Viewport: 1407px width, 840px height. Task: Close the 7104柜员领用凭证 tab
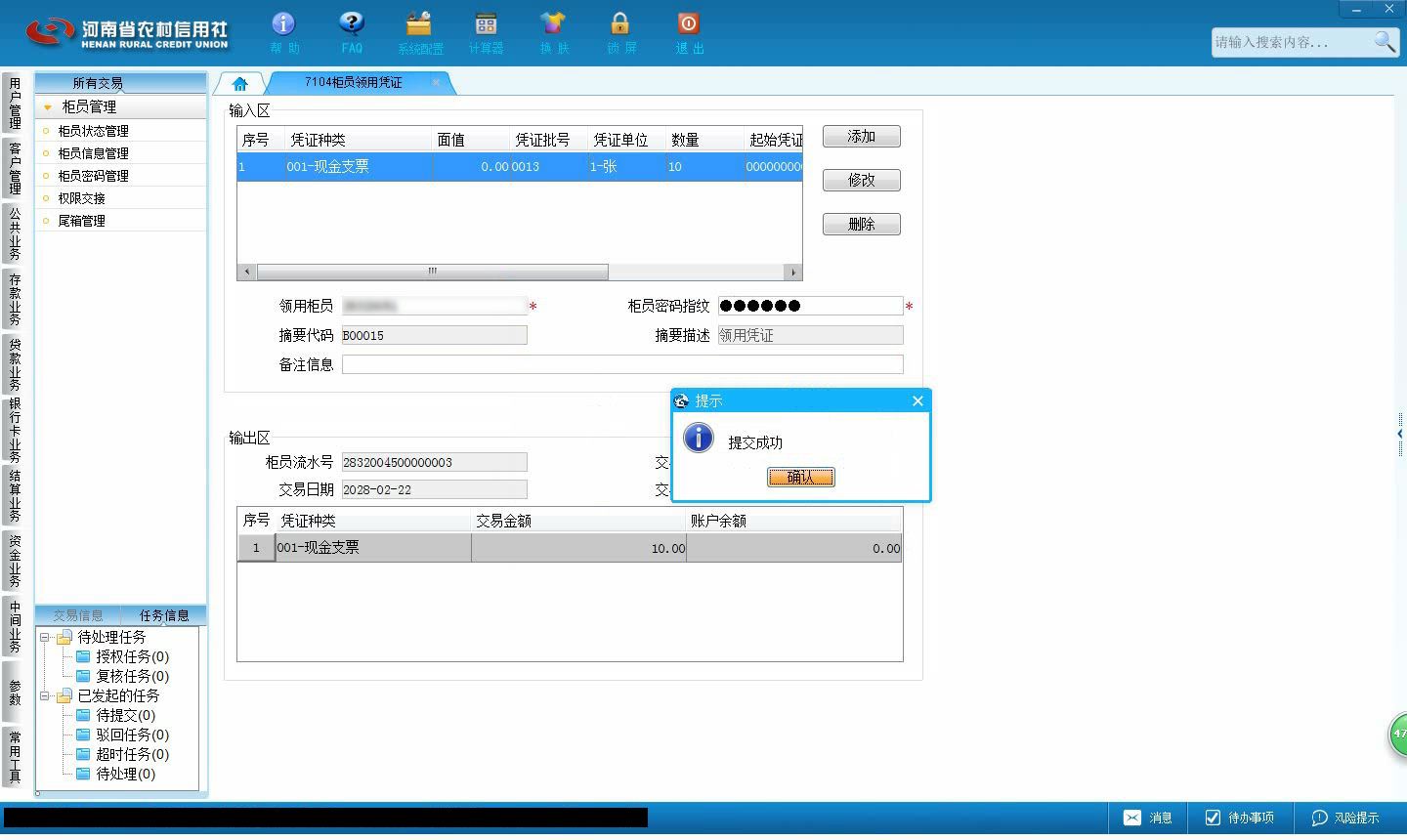436,82
